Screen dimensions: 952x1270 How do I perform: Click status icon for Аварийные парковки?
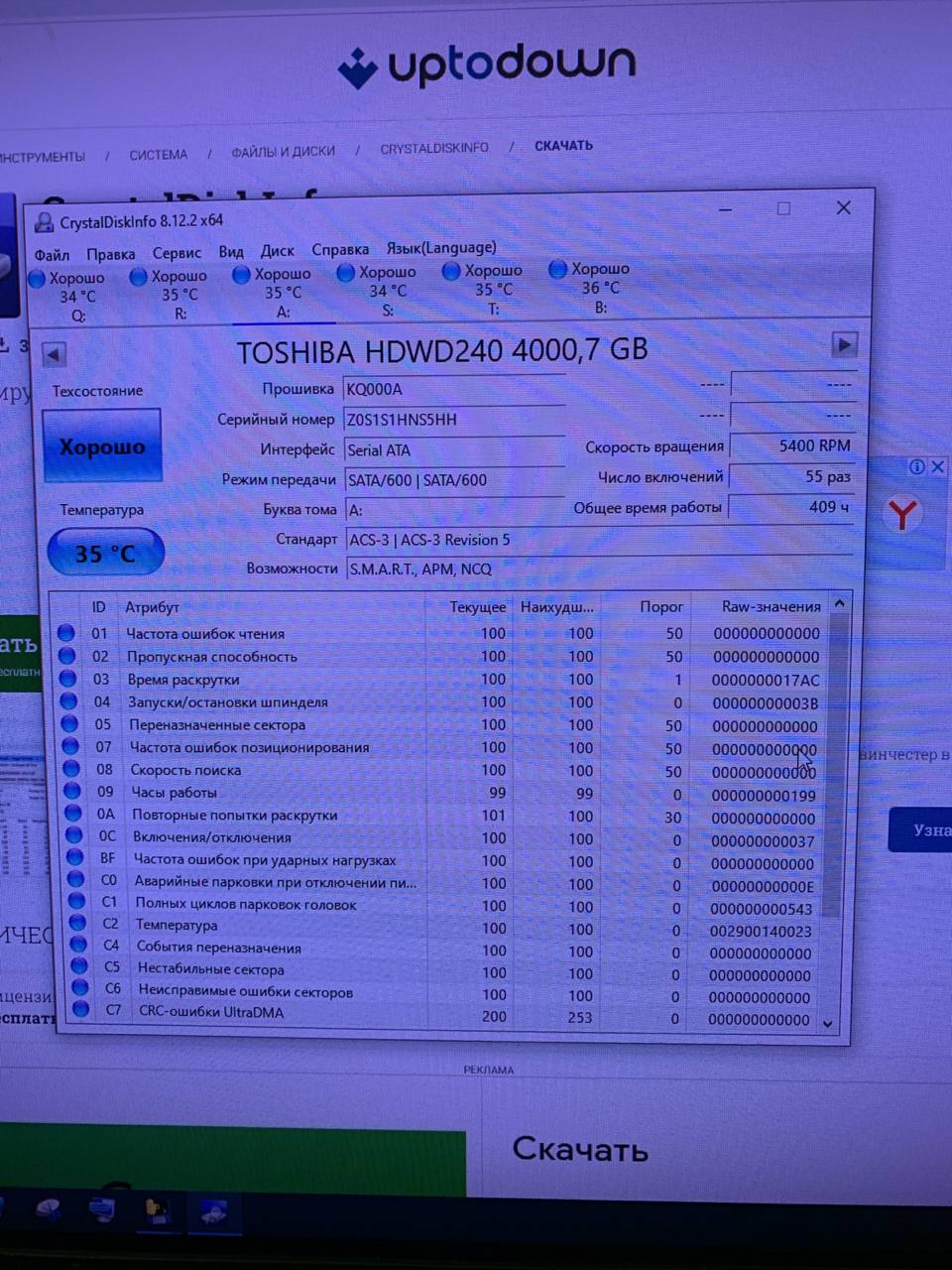click(77, 880)
